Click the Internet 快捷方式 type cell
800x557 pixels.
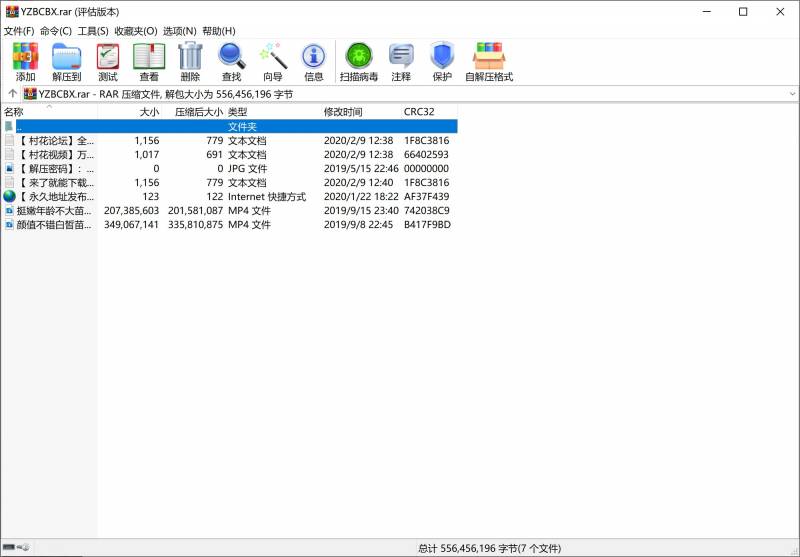(x=267, y=196)
